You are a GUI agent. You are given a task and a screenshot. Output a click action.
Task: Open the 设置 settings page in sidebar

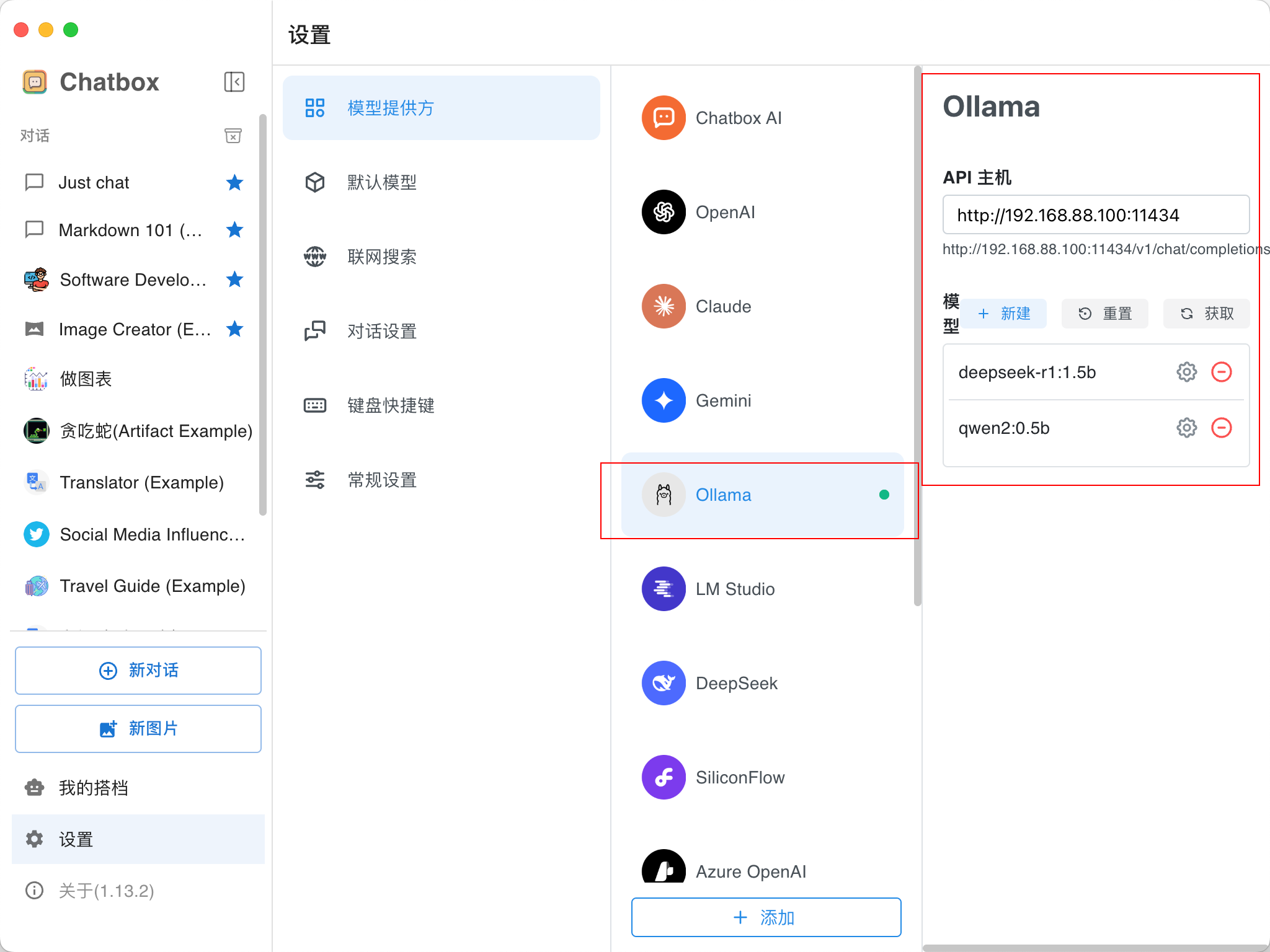pos(138,839)
